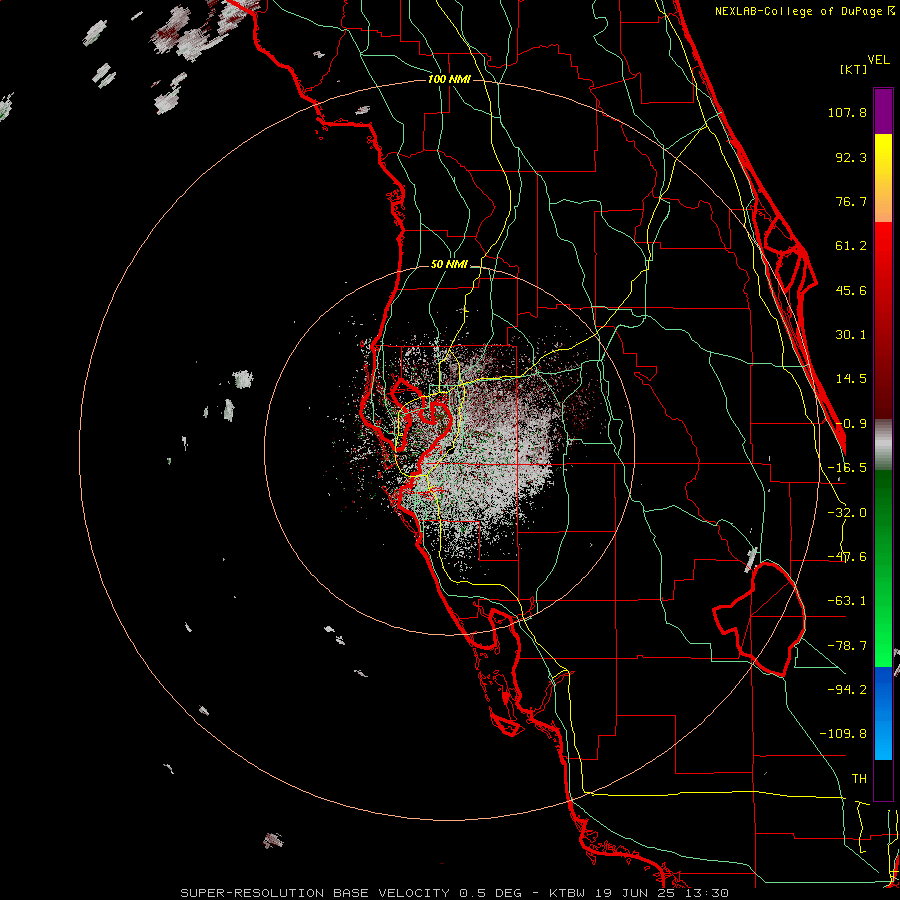The width and height of the screenshot is (900, 900).
Task: Click the -78.7 velocity scale value
Action: tap(847, 646)
